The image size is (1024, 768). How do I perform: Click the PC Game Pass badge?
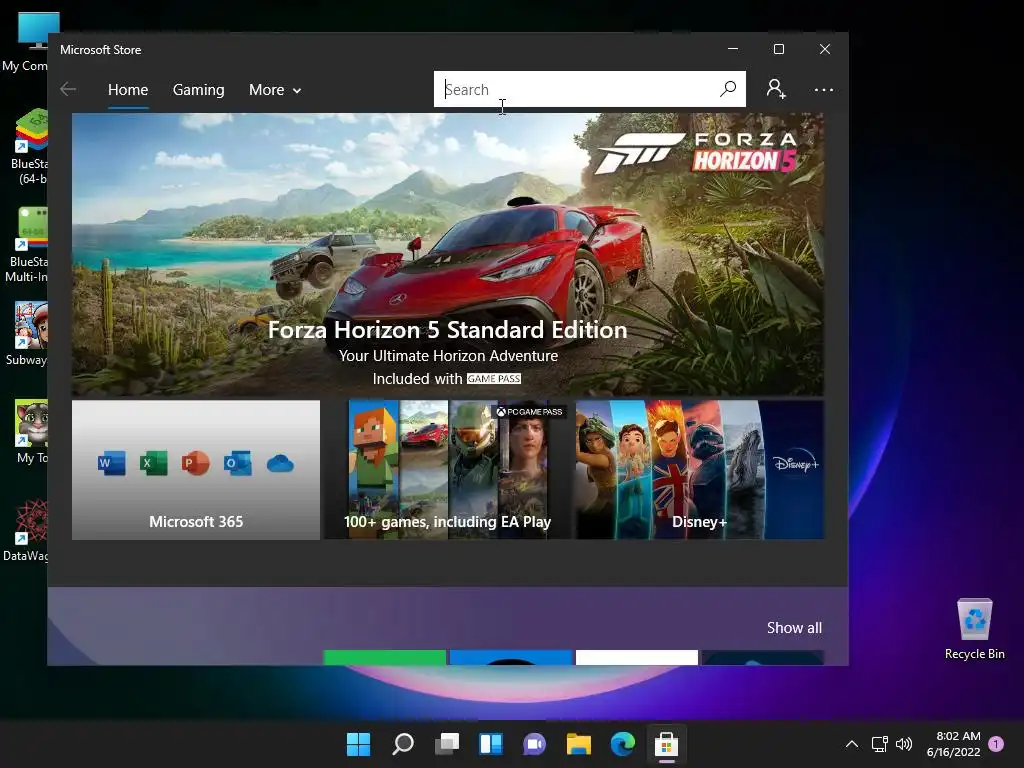coord(529,411)
